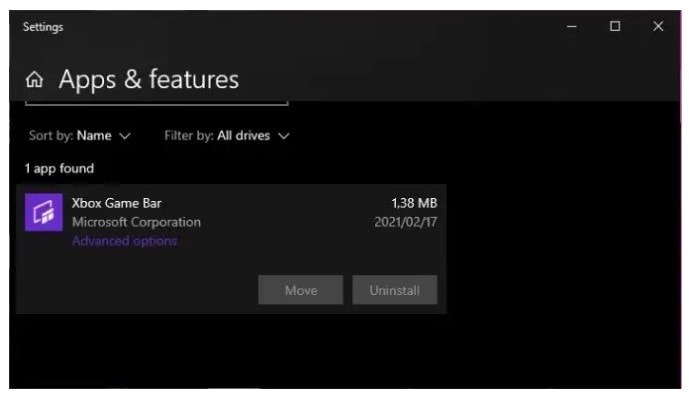Open the Filter by All drives dropdown
Viewport: 689px width, 399px height.
tap(227, 135)
